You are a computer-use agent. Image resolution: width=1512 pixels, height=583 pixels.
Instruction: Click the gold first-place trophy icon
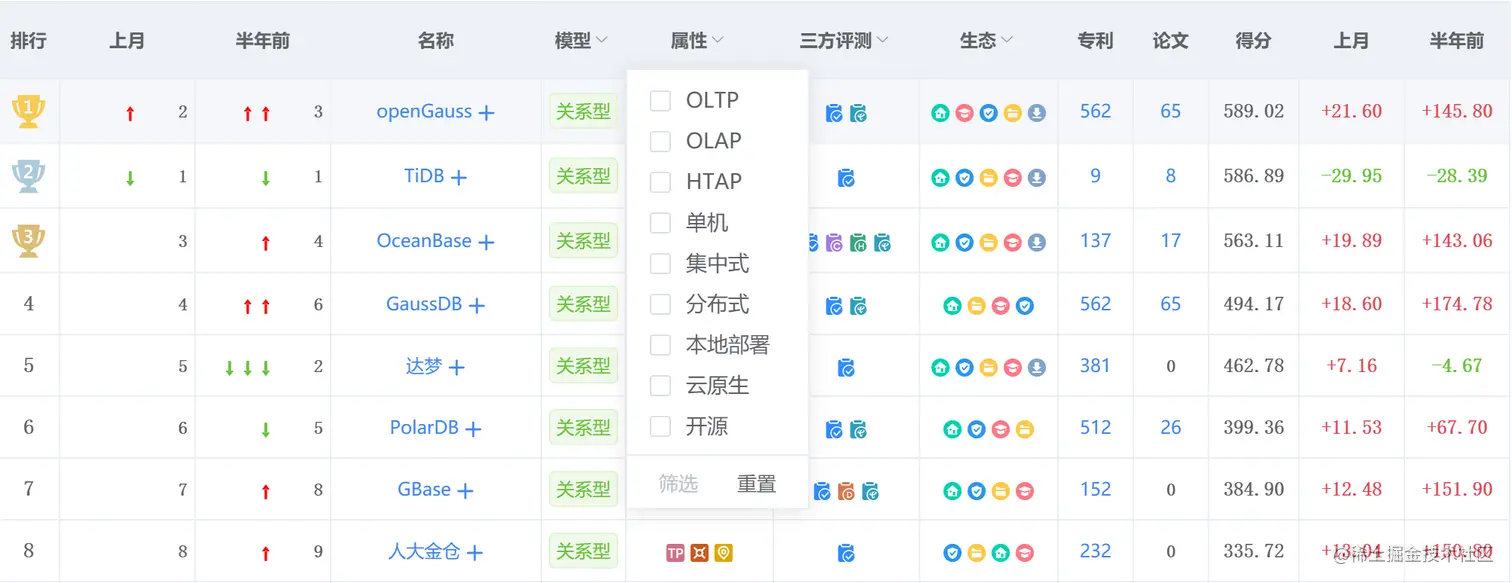(x=28, y=110)
